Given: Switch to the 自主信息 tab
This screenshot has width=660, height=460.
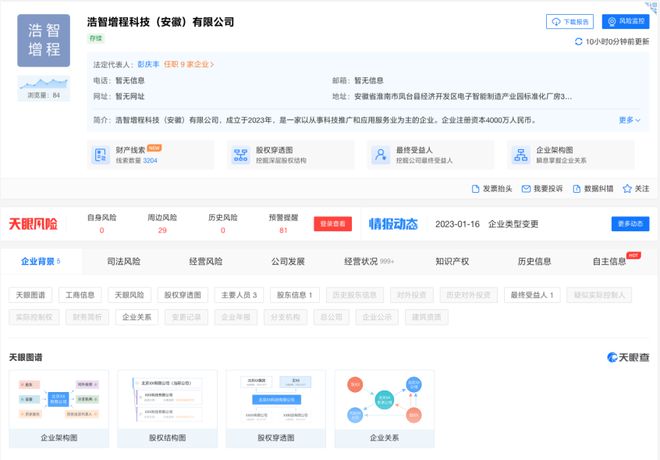Looking at the screenshot, I should 609,261.
